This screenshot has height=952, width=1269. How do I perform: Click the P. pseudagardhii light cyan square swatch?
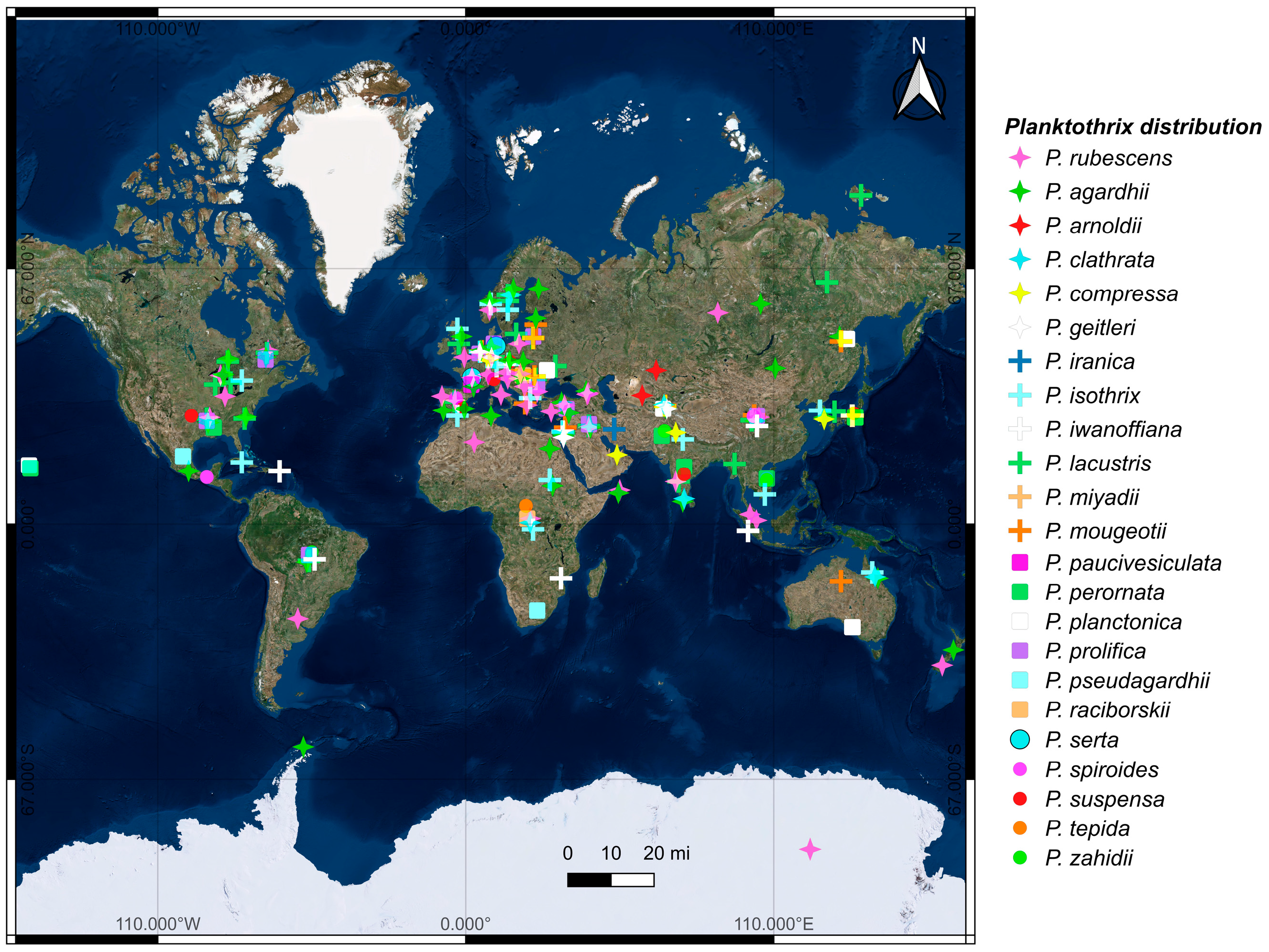(1019, 680)
